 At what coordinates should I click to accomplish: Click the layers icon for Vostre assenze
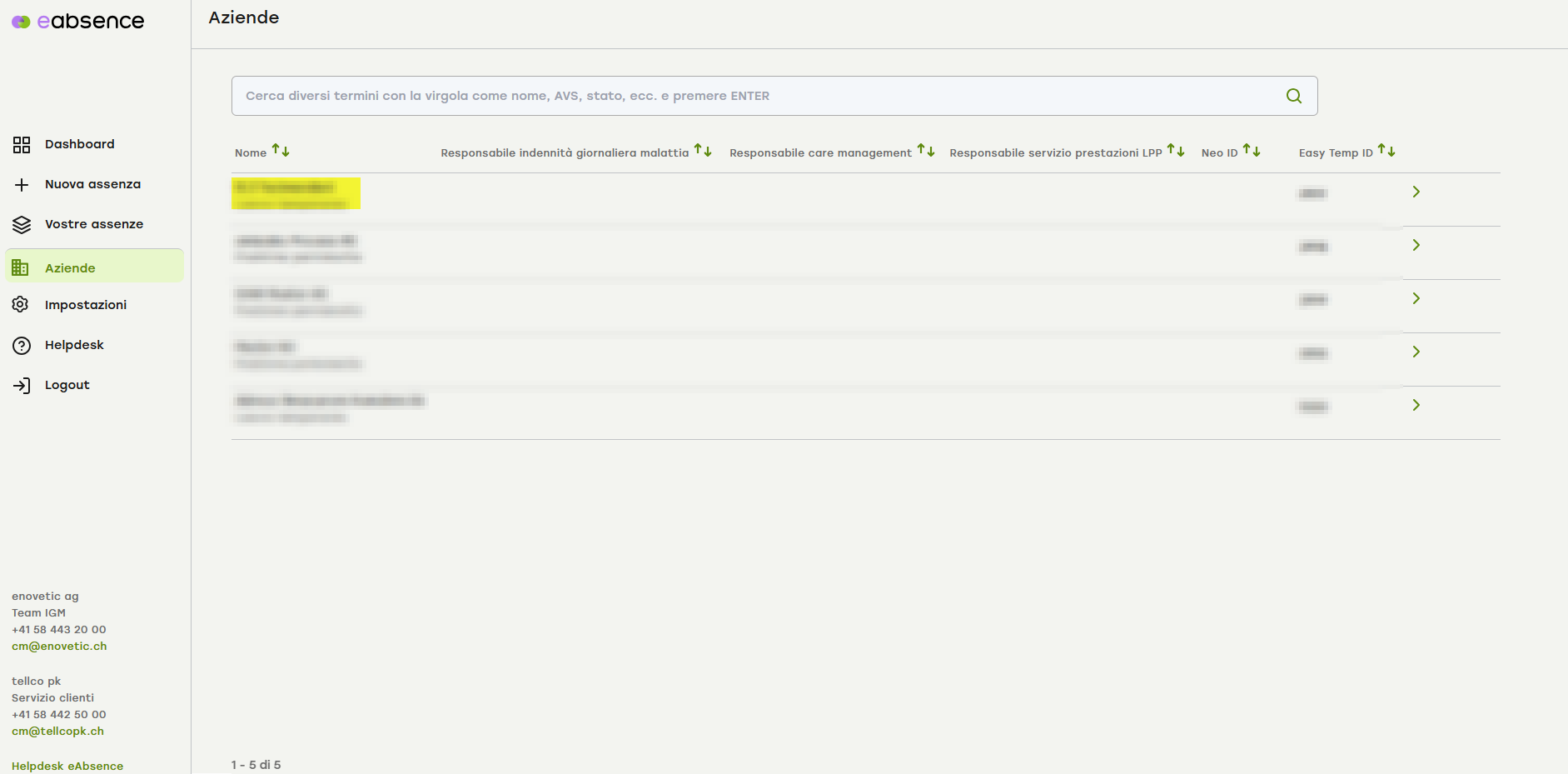[x=22, y=225]
